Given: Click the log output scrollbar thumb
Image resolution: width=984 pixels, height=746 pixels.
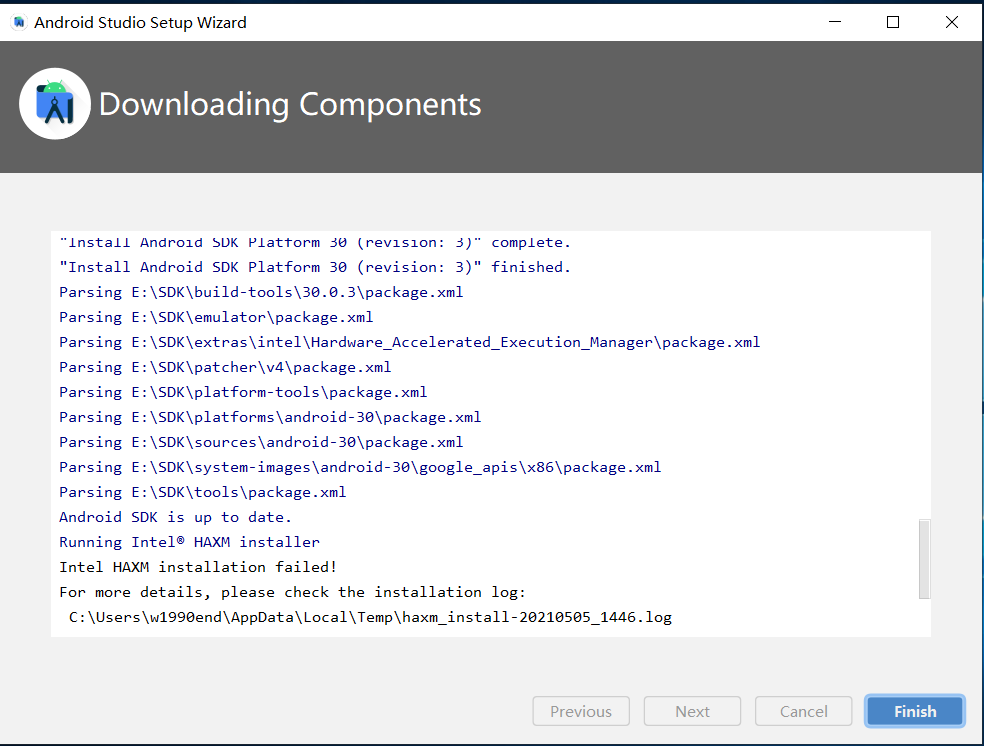Looking at the screenshot, I should 924,558.
